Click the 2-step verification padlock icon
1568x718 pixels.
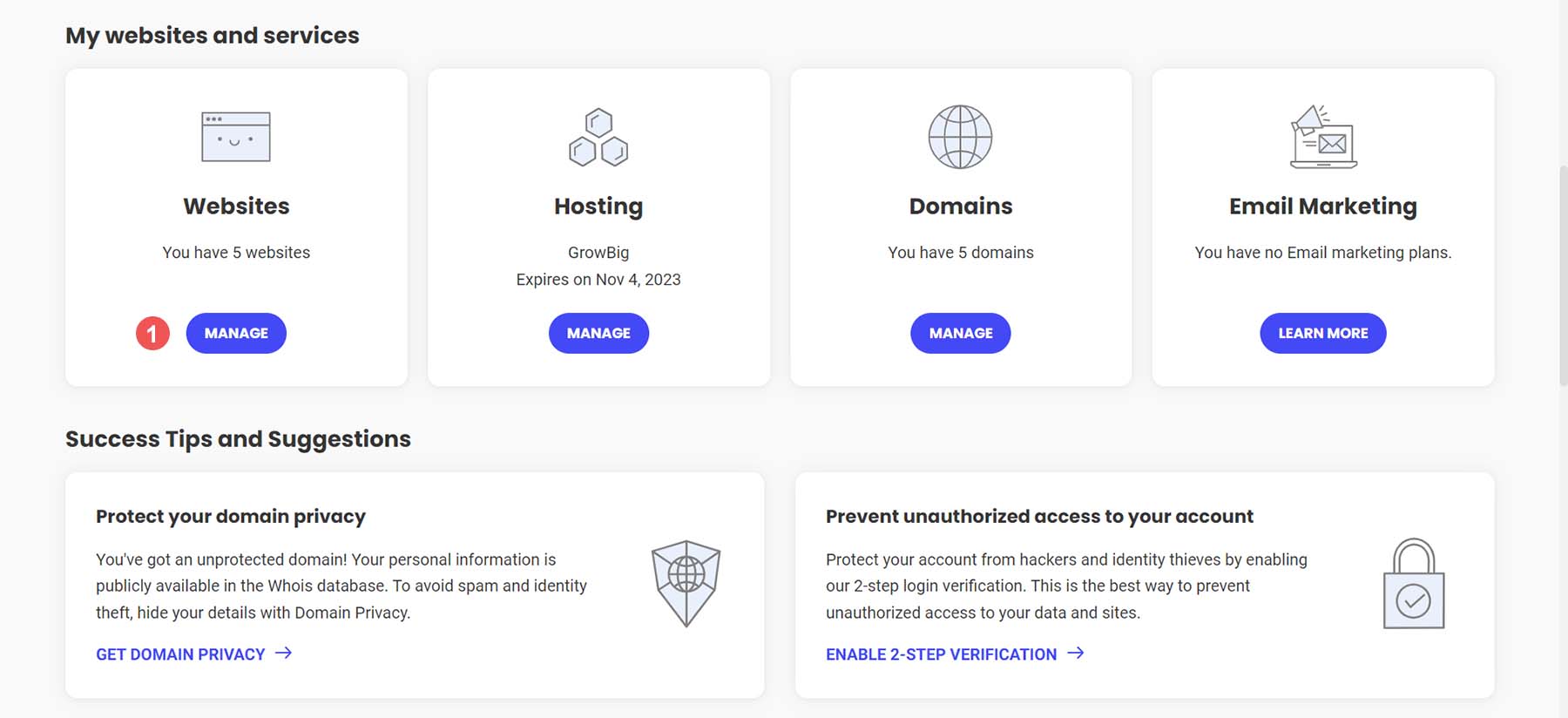[1415, 584]
